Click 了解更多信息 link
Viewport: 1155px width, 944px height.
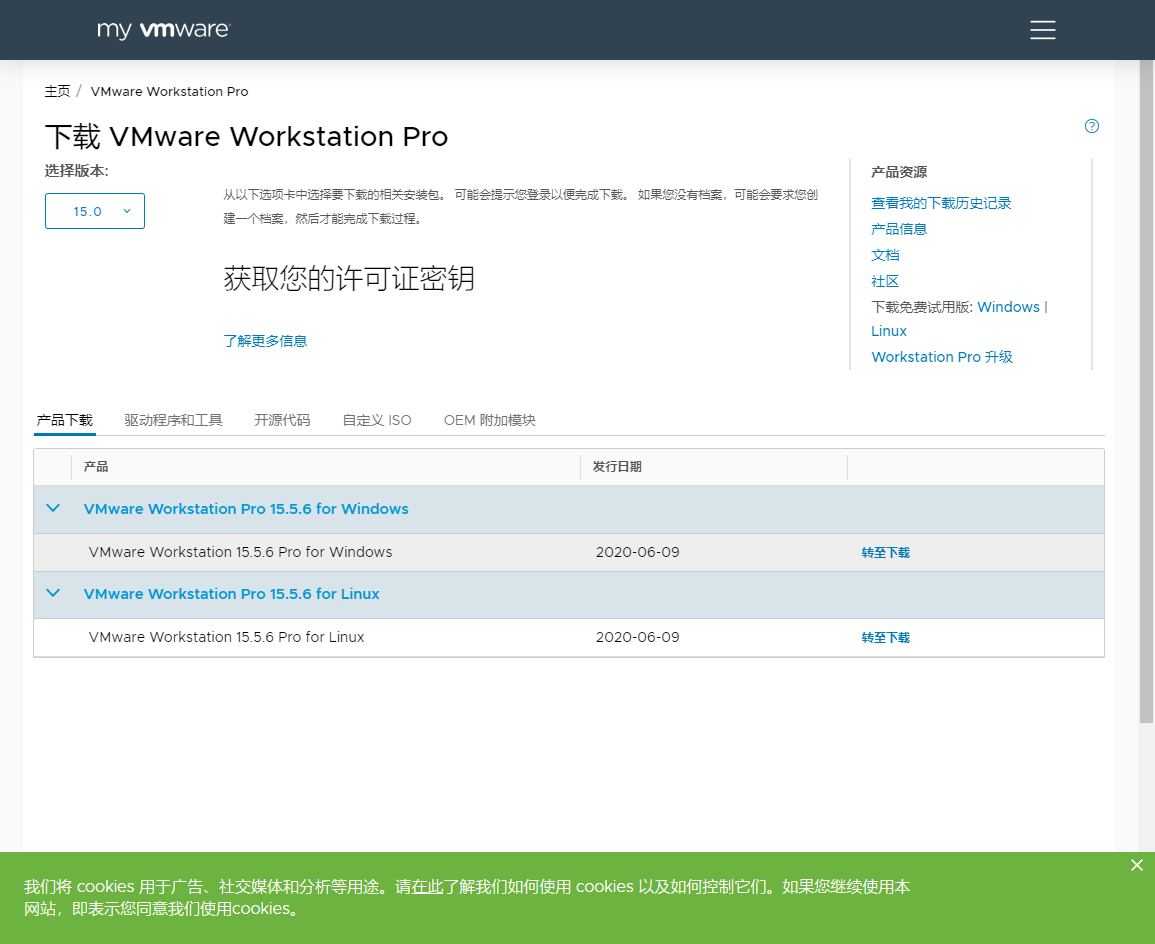[265, 341]
